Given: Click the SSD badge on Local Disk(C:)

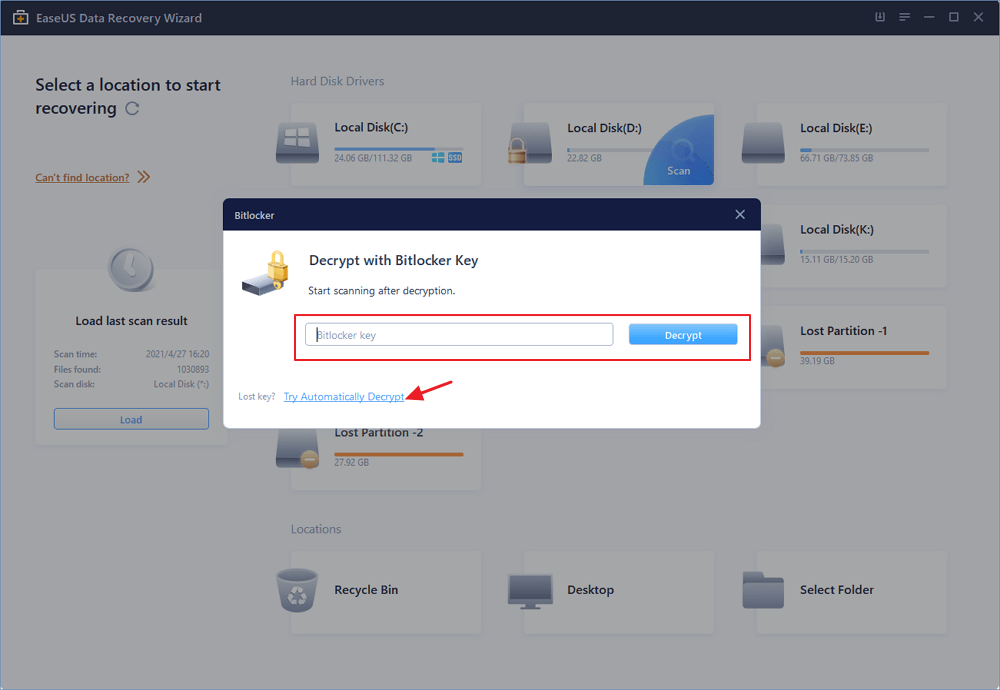Looking at the screenshot, I should click(x=455, y=158).
